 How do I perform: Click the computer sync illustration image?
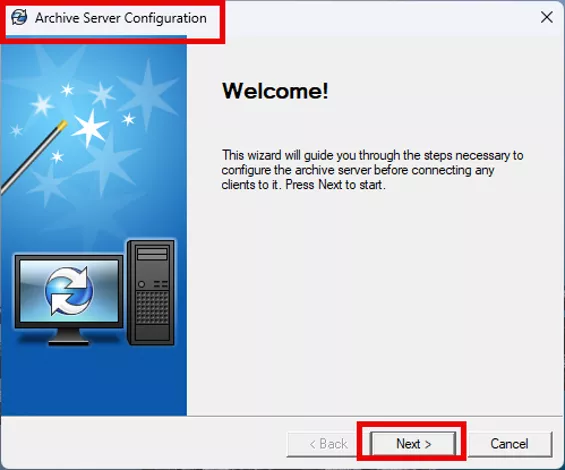(94, 292)
